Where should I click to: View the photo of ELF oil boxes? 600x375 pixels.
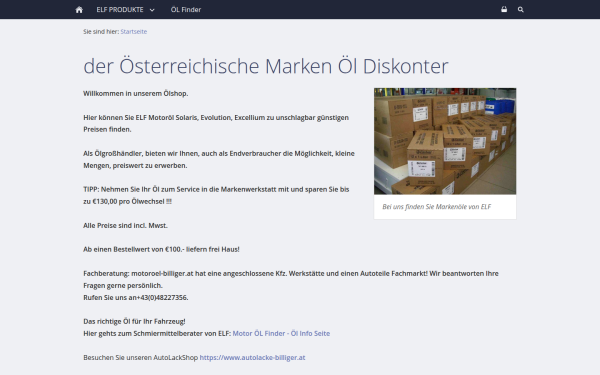tap(445, 141)
